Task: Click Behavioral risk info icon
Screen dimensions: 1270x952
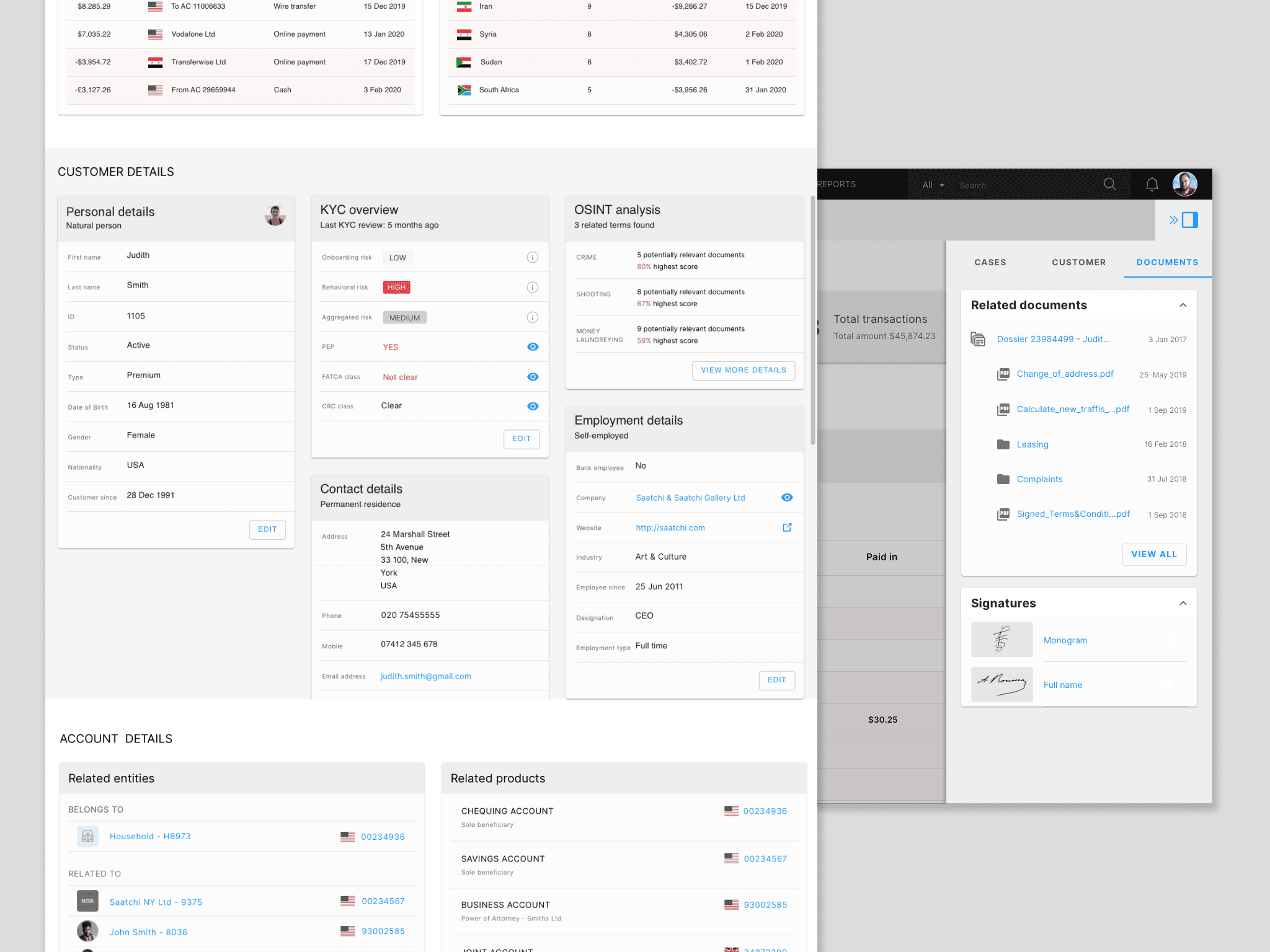Action: point(532,287)
